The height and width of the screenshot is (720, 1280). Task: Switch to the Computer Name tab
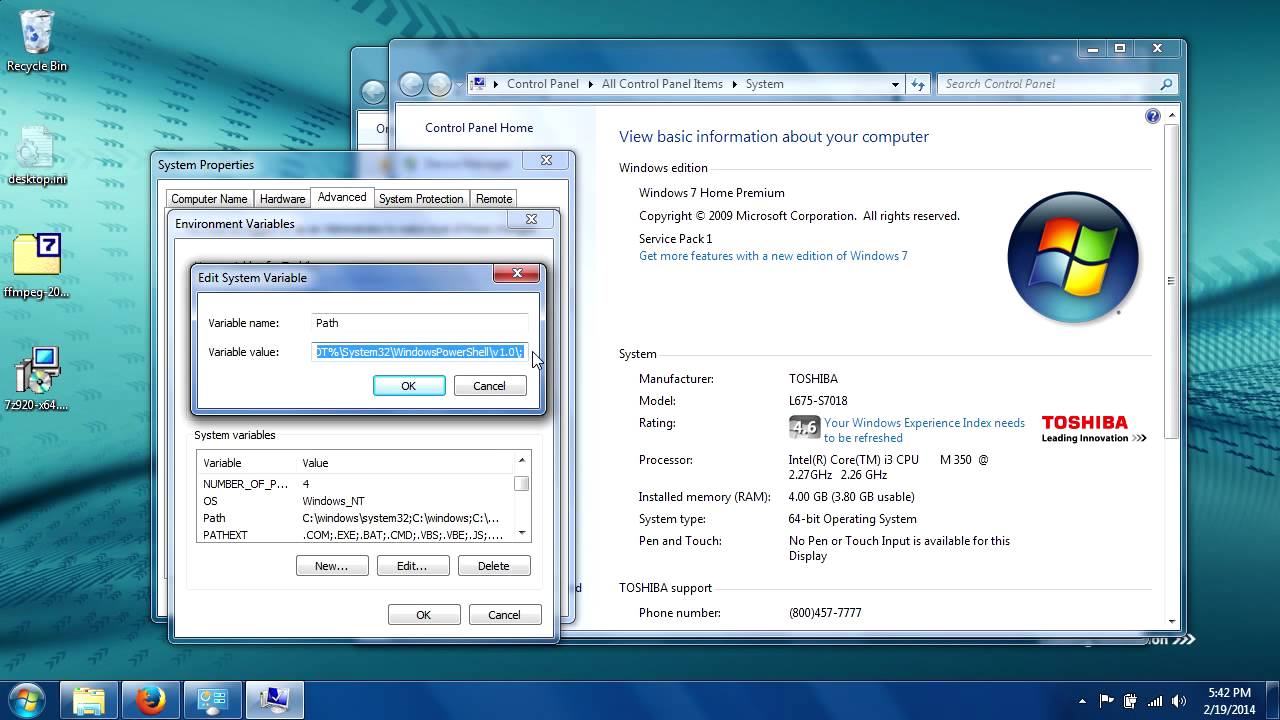point(209,199)
